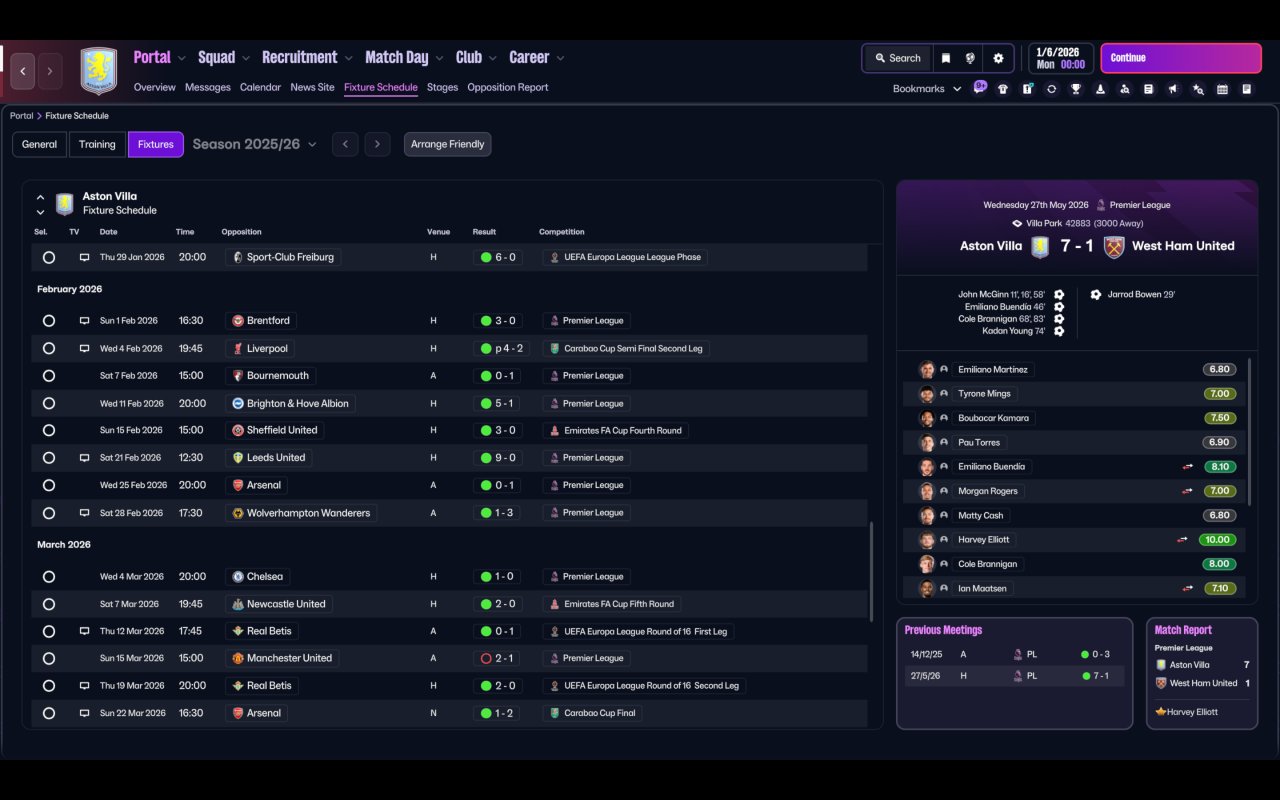Open the Match Day dropdown menu
Screen dimensions: 1280x800
(404, 58)
